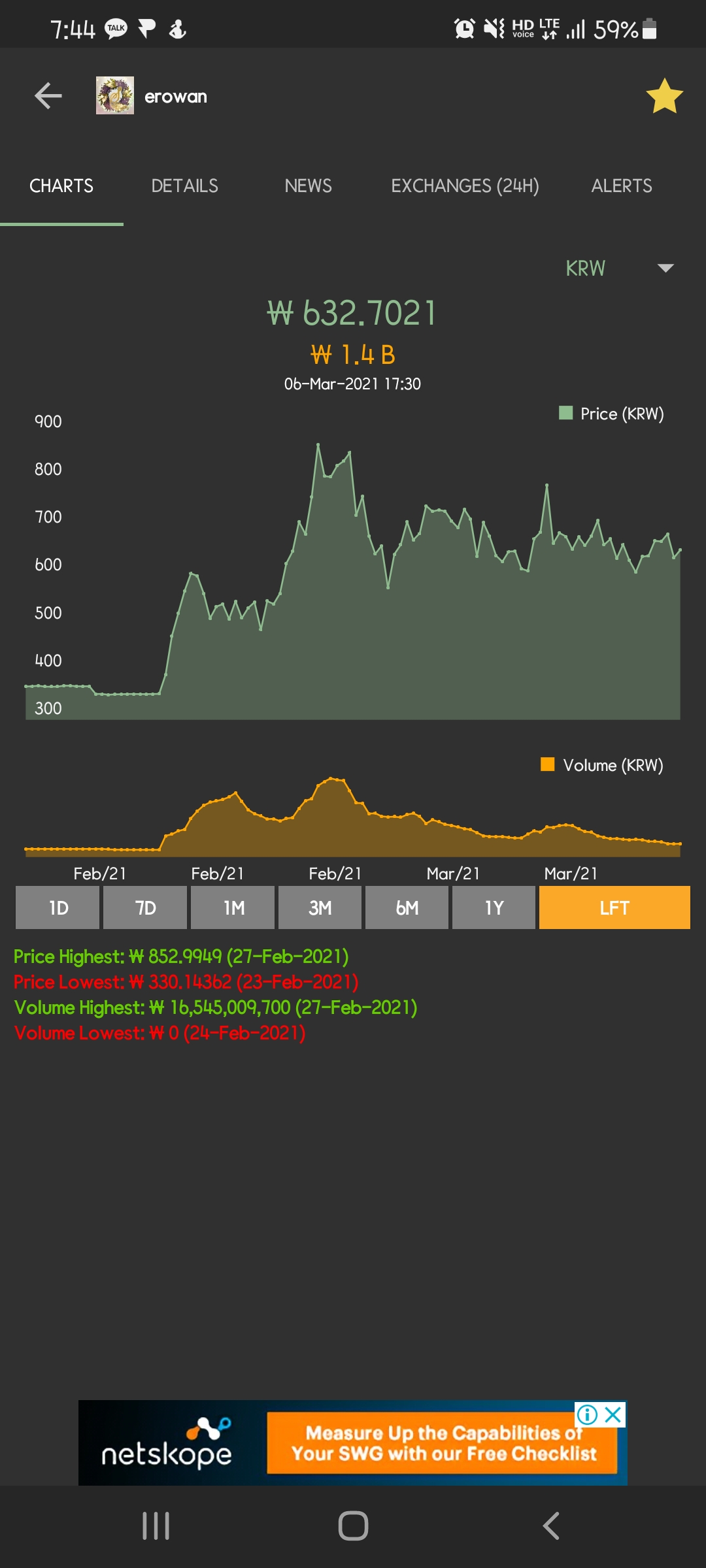Go to the EXCHANGES (24H) tab
The image size is (706, 1568).
pyautogui.click(x=465, y=186)
